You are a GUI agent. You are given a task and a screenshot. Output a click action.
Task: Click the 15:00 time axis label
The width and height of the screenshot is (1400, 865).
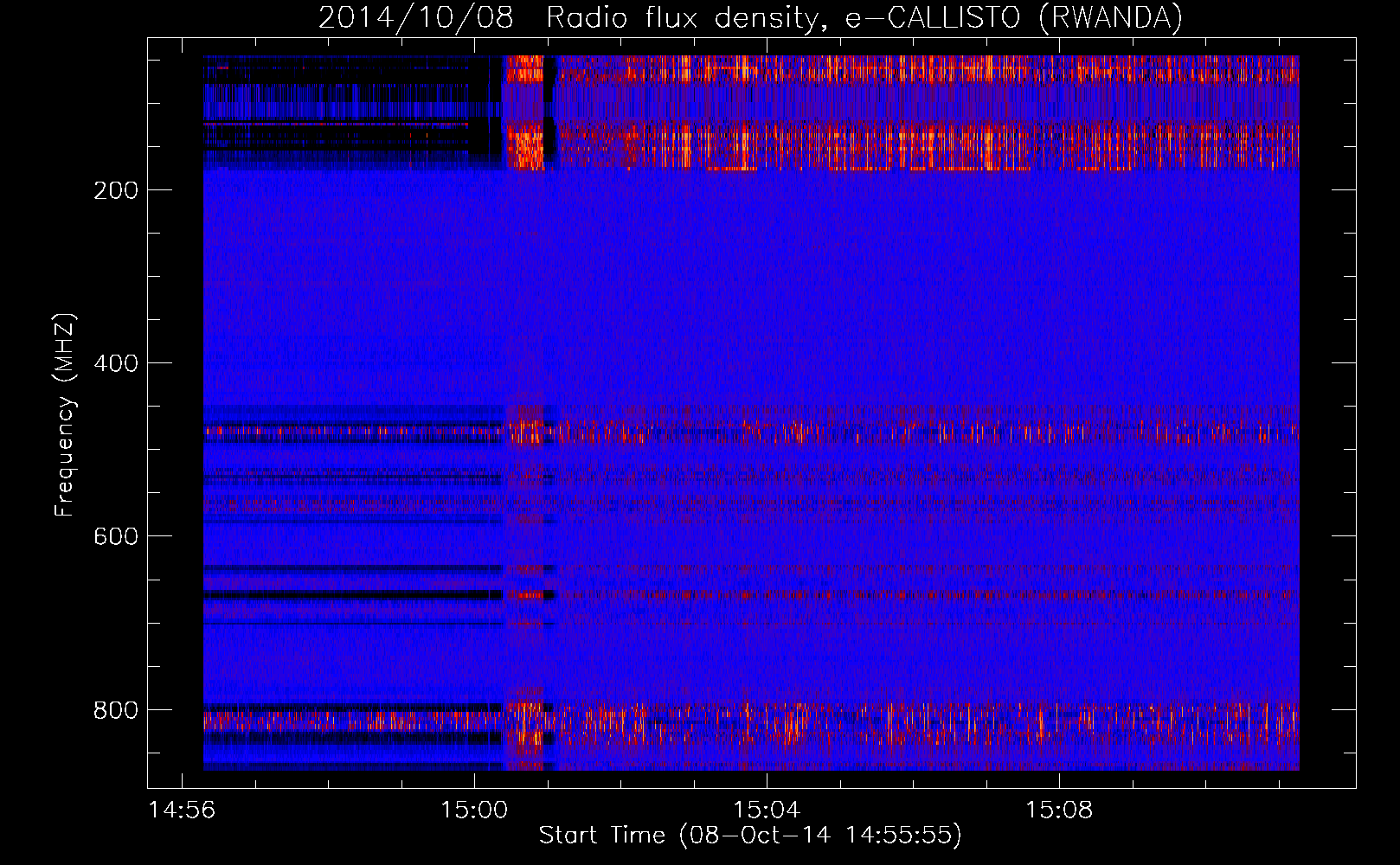[474, 811]
